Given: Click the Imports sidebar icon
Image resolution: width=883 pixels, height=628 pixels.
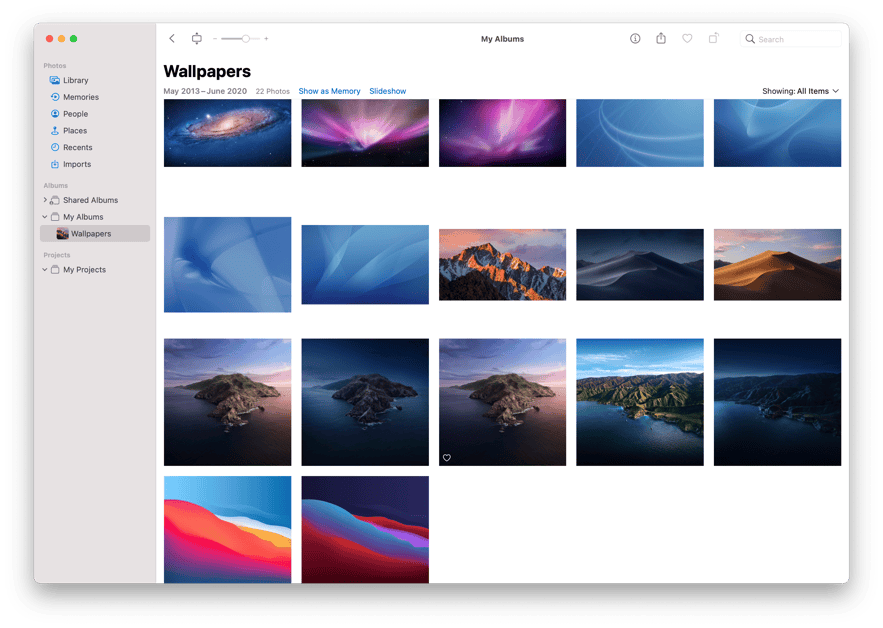Looking at the screenshot, I should (x=55, y=164).
